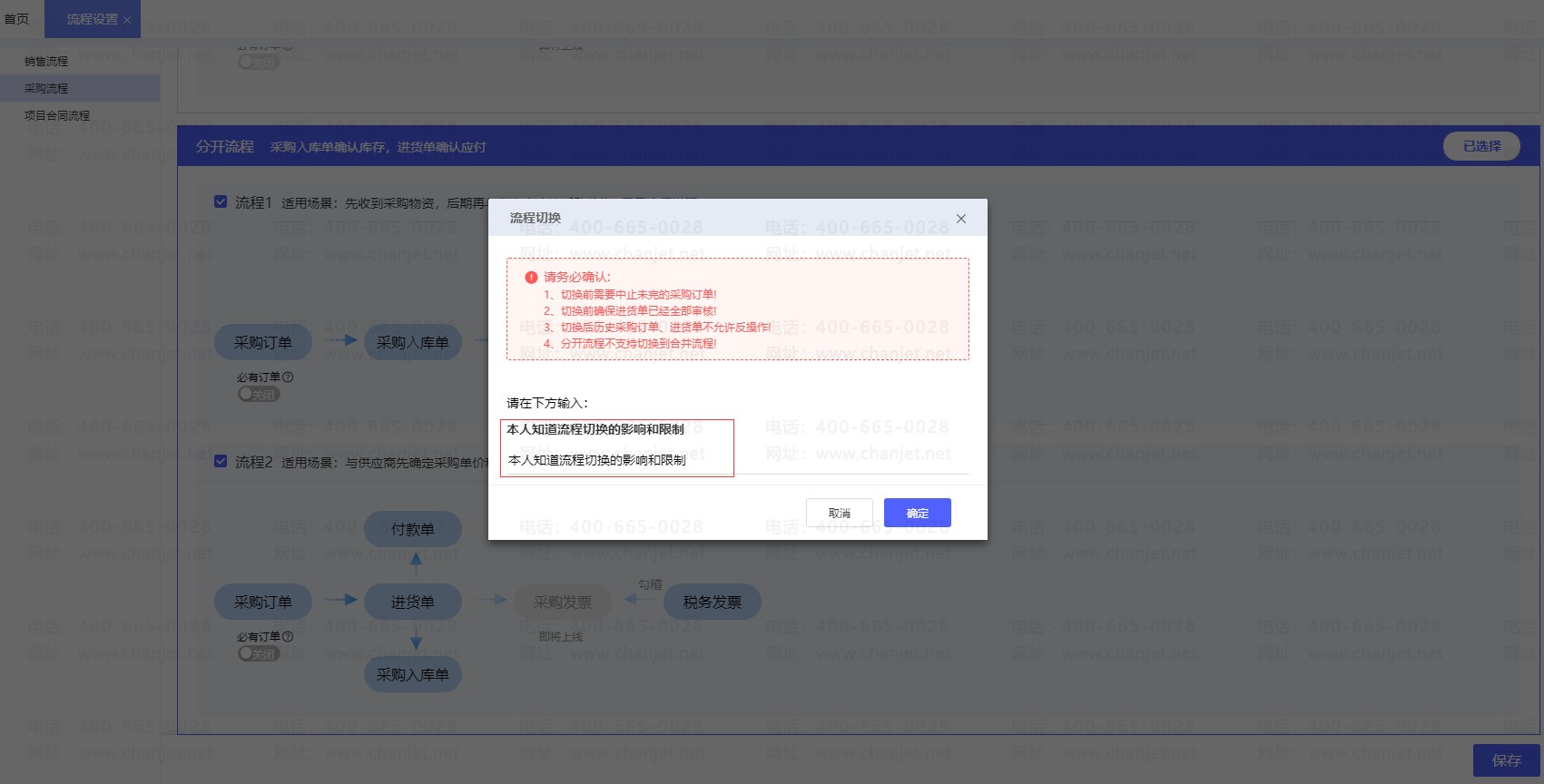Image resolution: width=1544 pixels, height=784 pixels.
Task: Click help icon beside 必有订单 in 流程1
Action: click(x=288, y=377)
